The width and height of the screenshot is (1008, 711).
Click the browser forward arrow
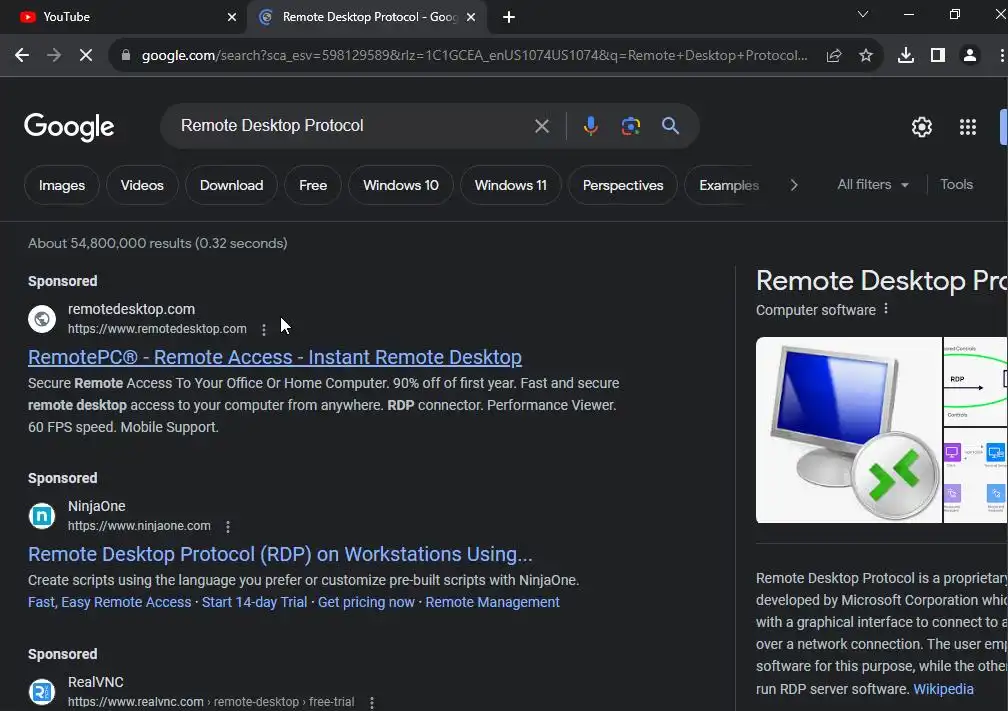tap(54, 55)
